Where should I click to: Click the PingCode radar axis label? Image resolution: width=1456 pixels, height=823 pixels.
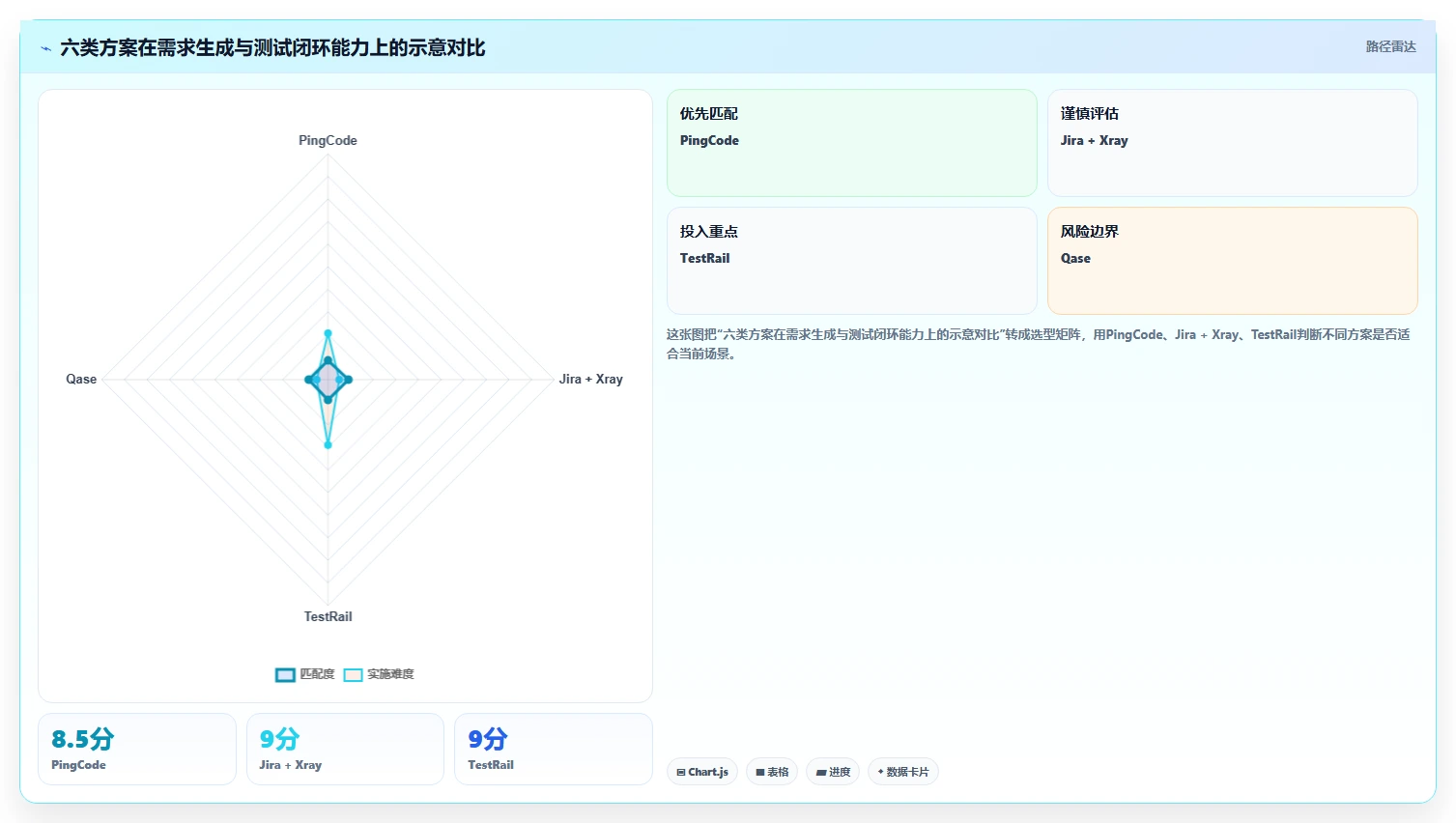[x=328, y=140]
